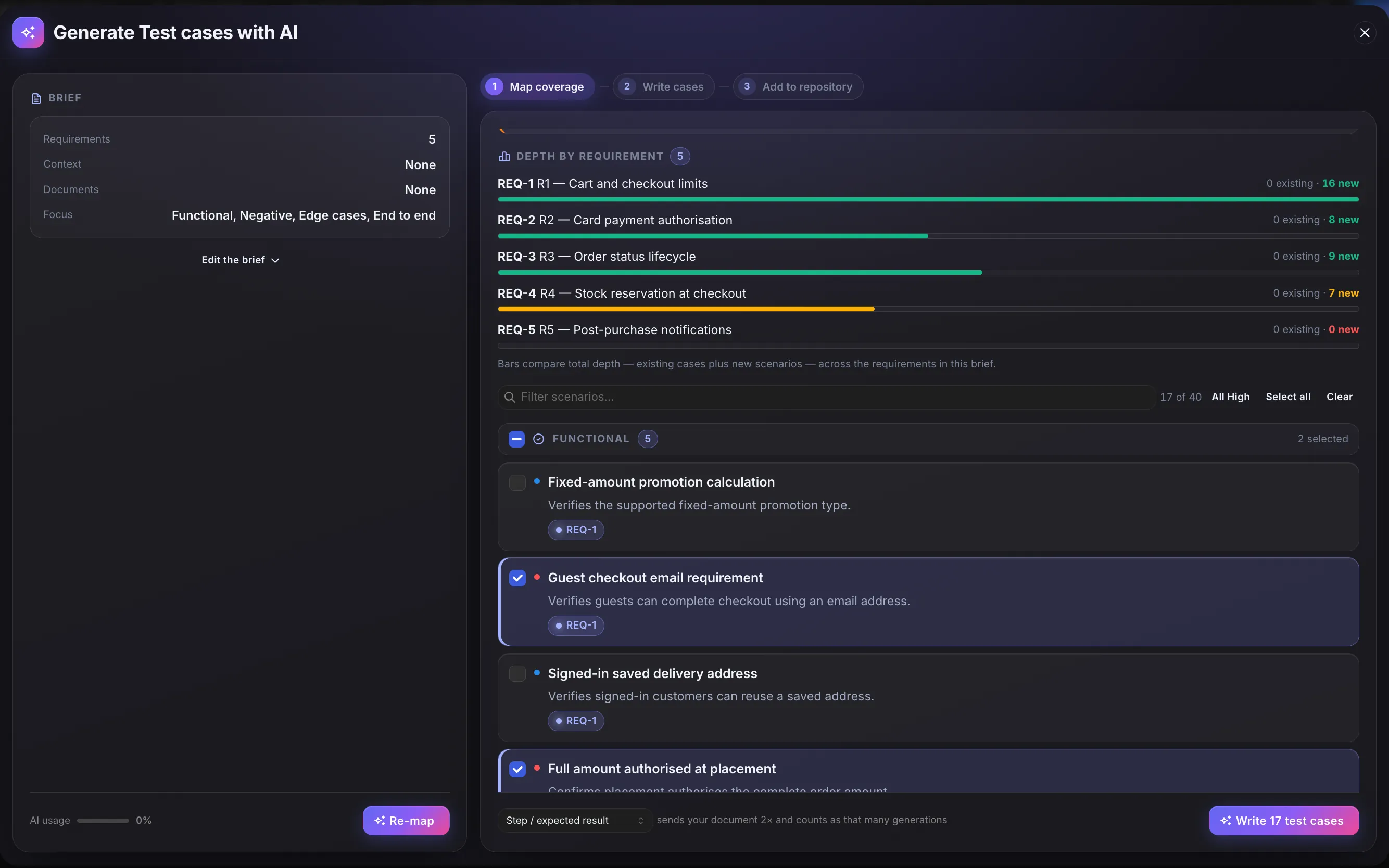The image size is (1389, 868).
Task: Click the '7 new' count for REQ-4
Action: click(1344, 293)
